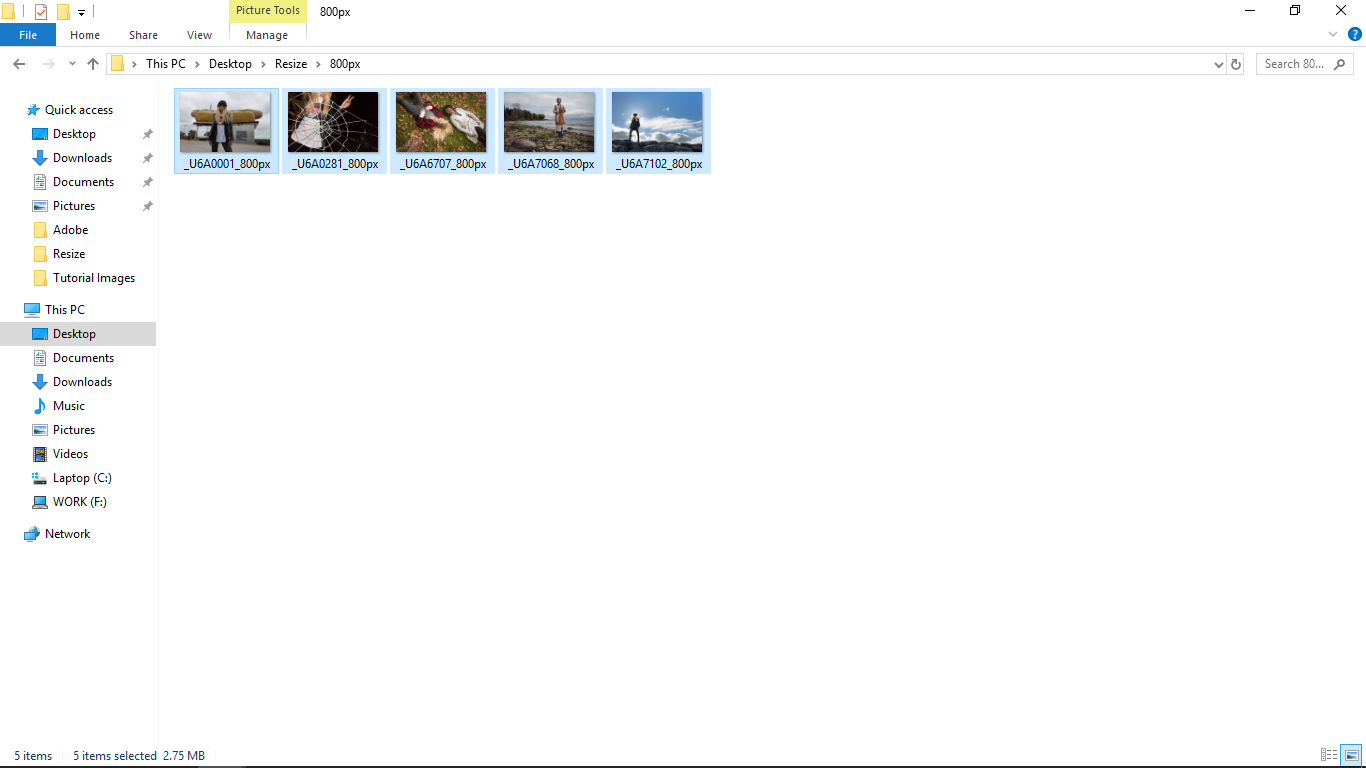Open the Customize Quick Access Toolbar dropdown

(x=81, y=13)
